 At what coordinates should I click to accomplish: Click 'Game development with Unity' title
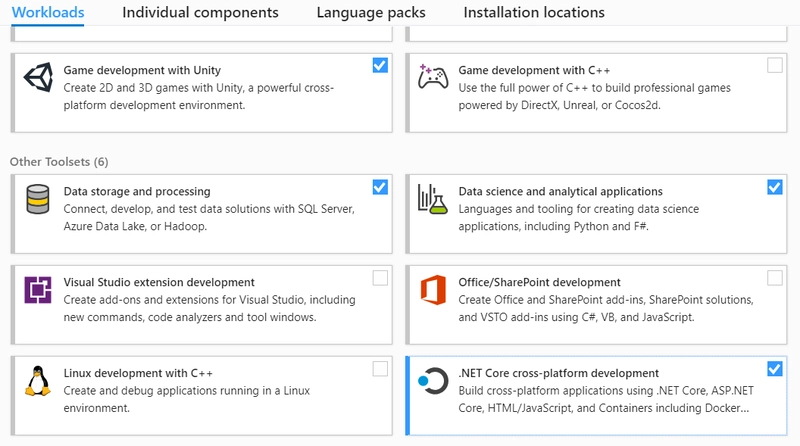click(142, 70)
